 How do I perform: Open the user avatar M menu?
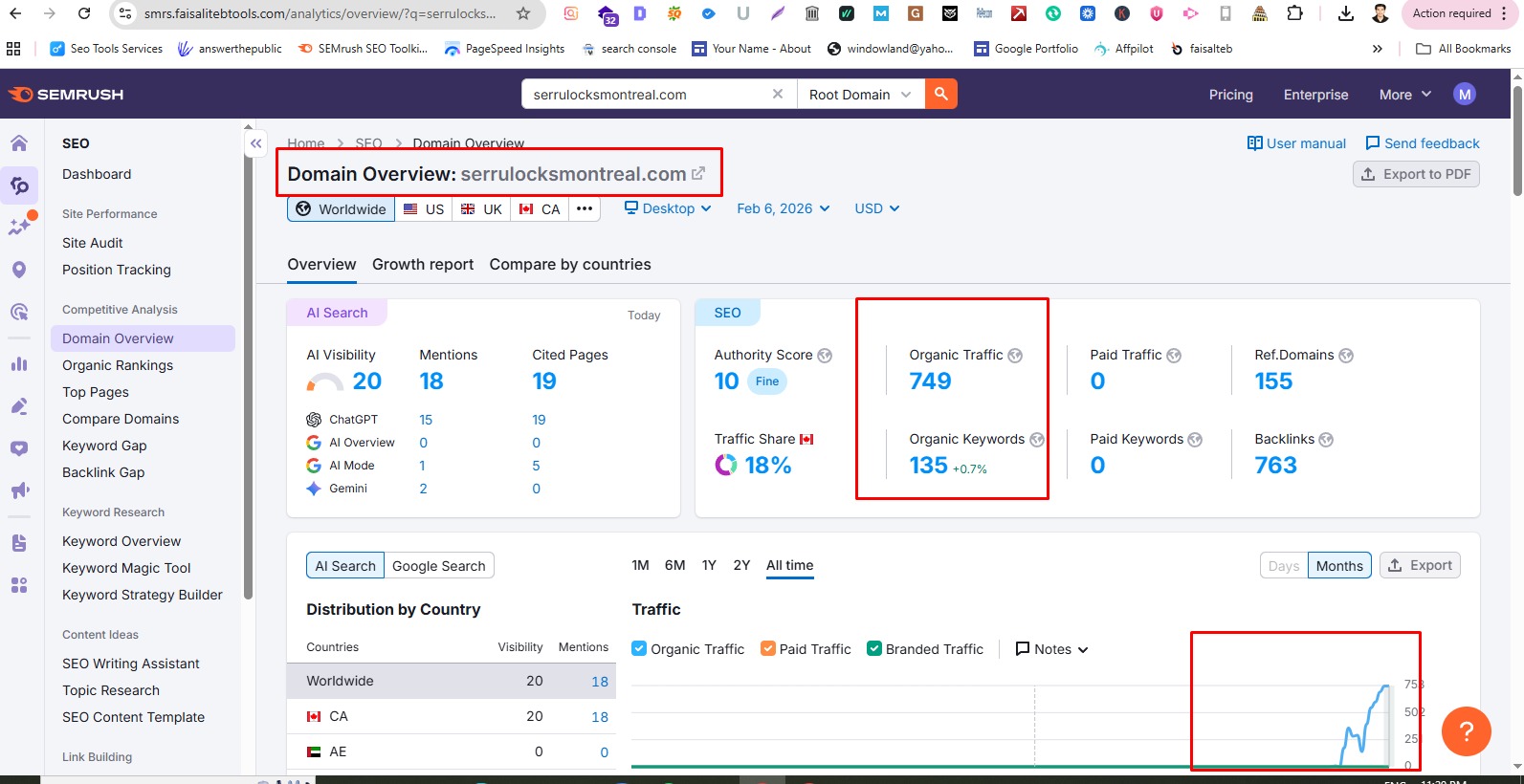point(1465,95)
